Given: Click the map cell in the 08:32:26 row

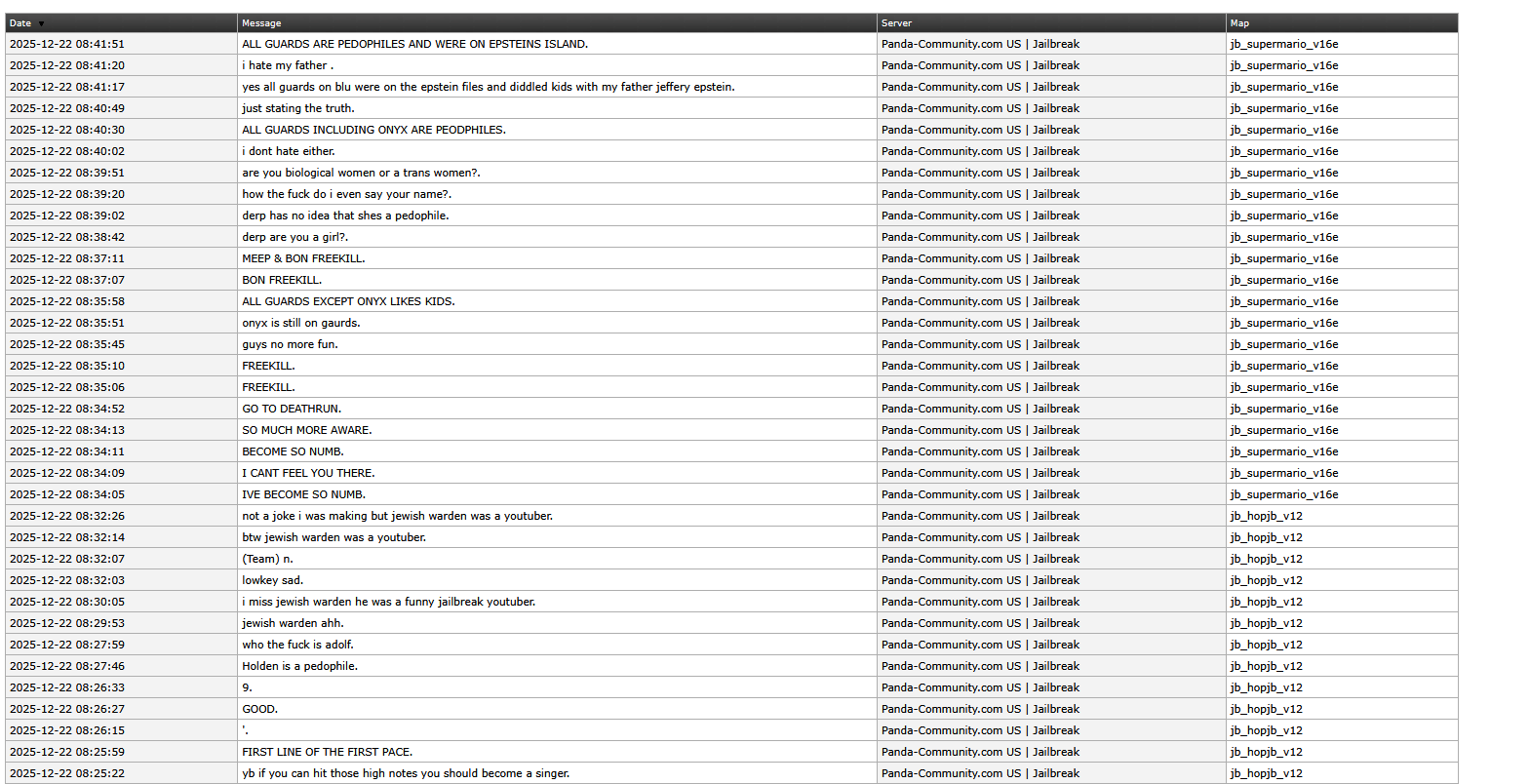Looking at the screenshot, I should click(x=1266, y=516).
